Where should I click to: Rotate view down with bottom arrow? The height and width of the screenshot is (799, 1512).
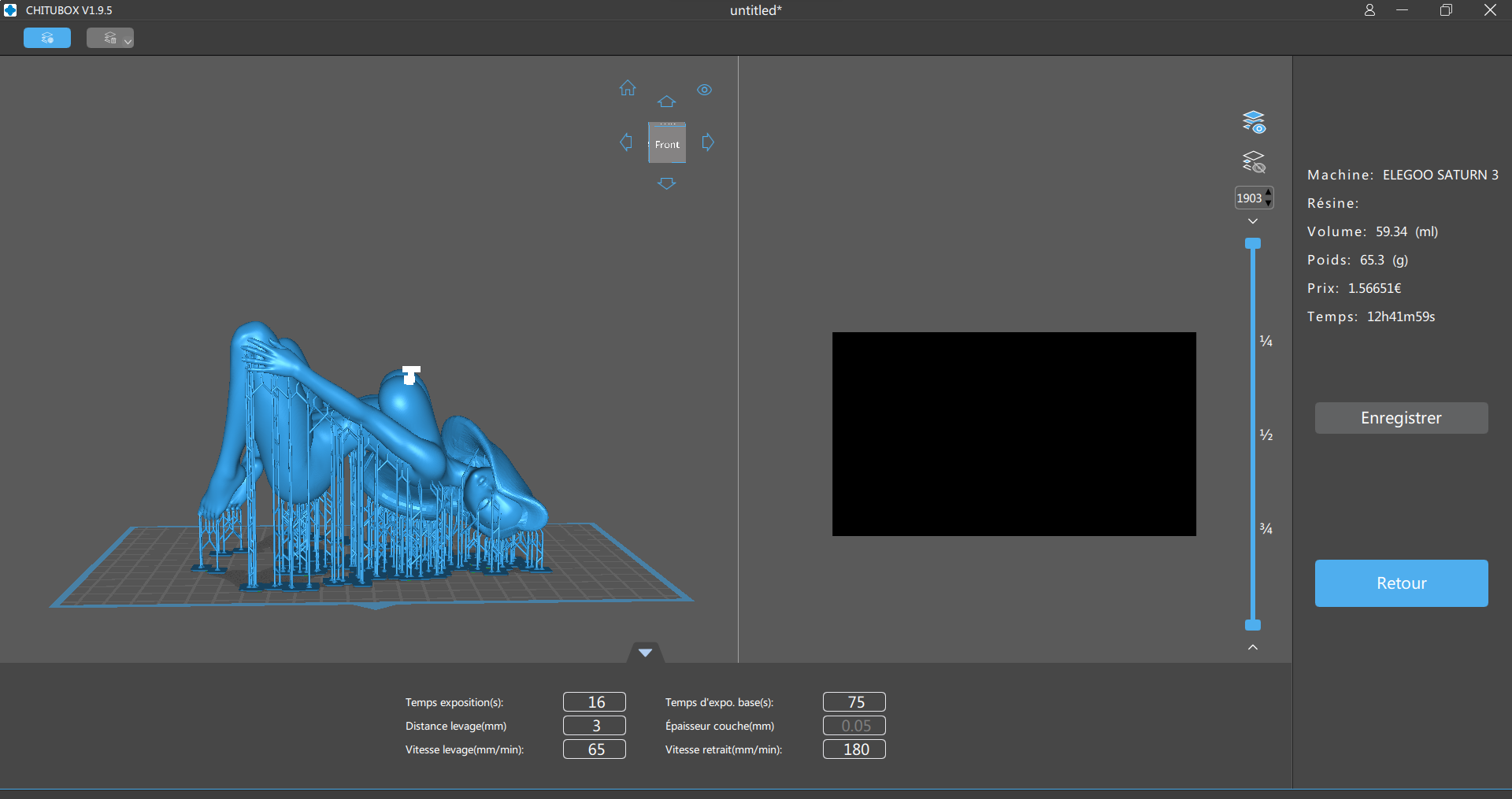(667, 183)
